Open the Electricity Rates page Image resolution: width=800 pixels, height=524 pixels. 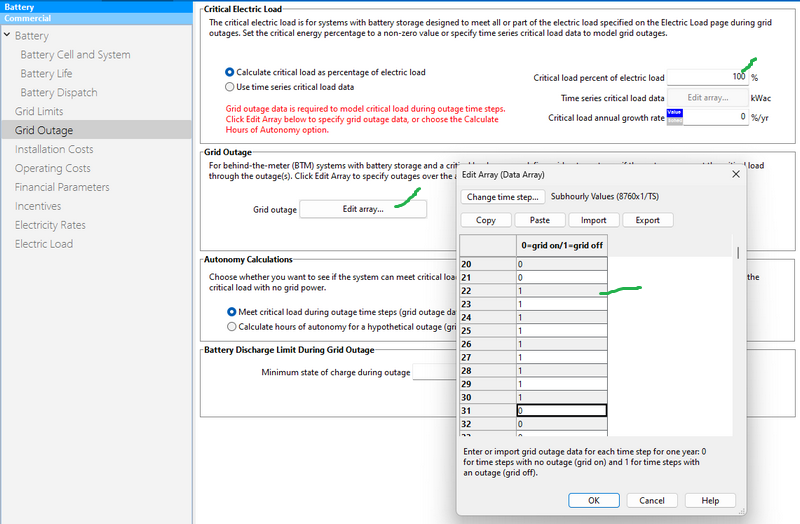50,225
